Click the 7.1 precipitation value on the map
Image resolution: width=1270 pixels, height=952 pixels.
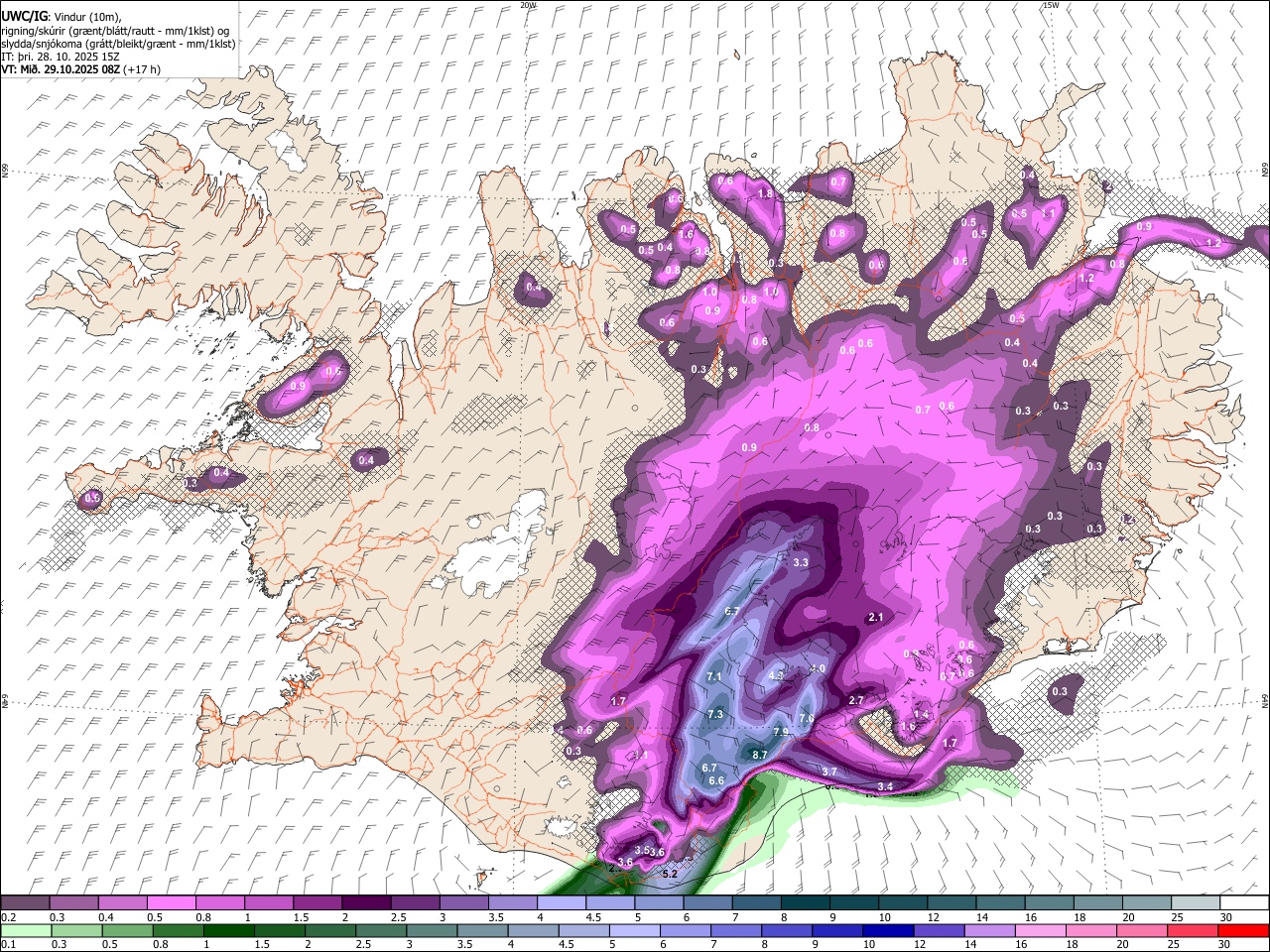(x=714, y=676)
